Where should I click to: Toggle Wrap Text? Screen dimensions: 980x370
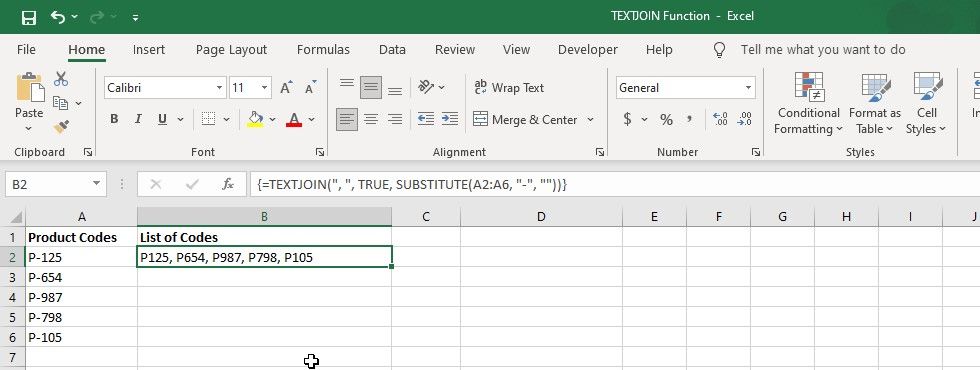tap(509, 88)
